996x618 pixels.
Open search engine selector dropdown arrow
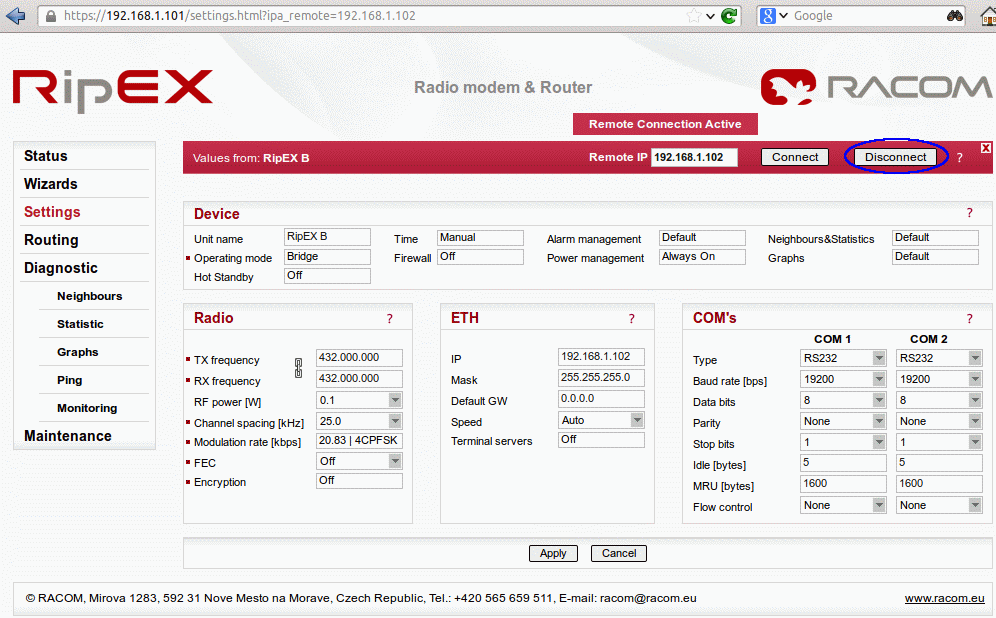click(x=783, y=16)
